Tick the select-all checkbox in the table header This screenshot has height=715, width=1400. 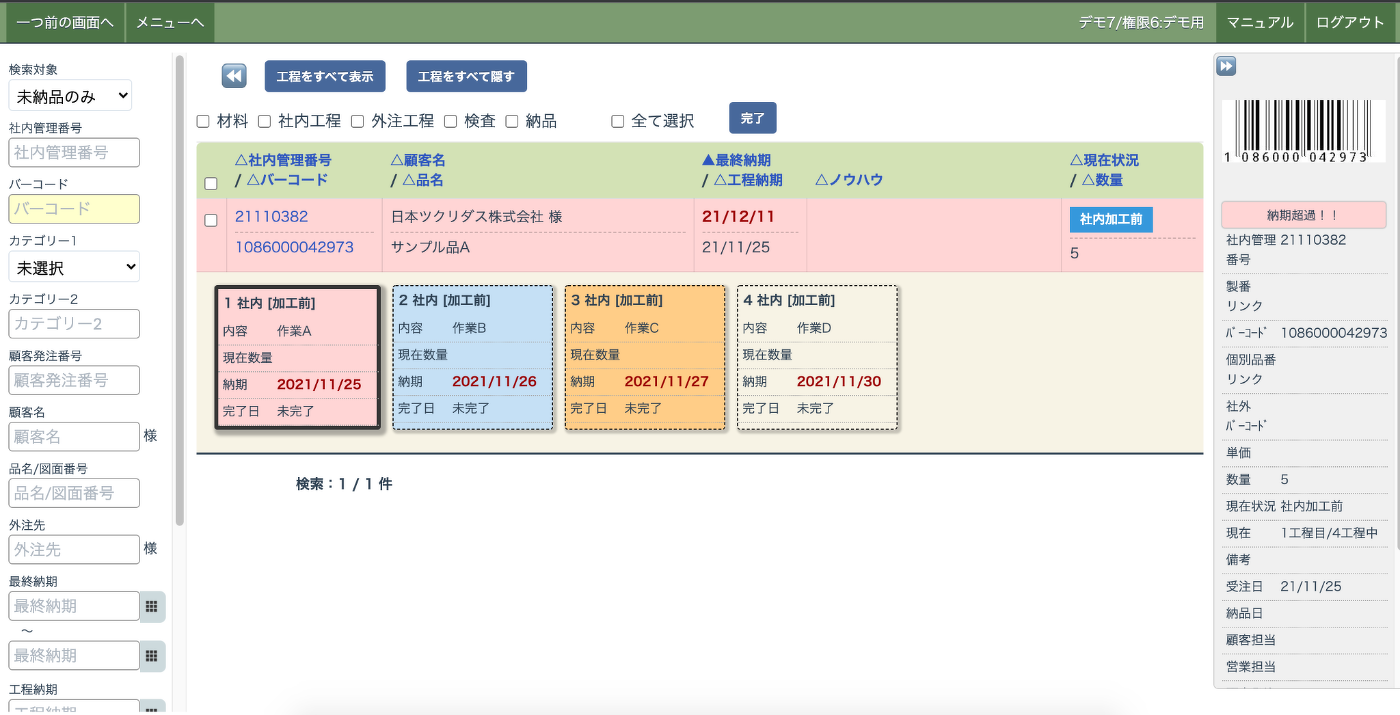coord(211,183)
